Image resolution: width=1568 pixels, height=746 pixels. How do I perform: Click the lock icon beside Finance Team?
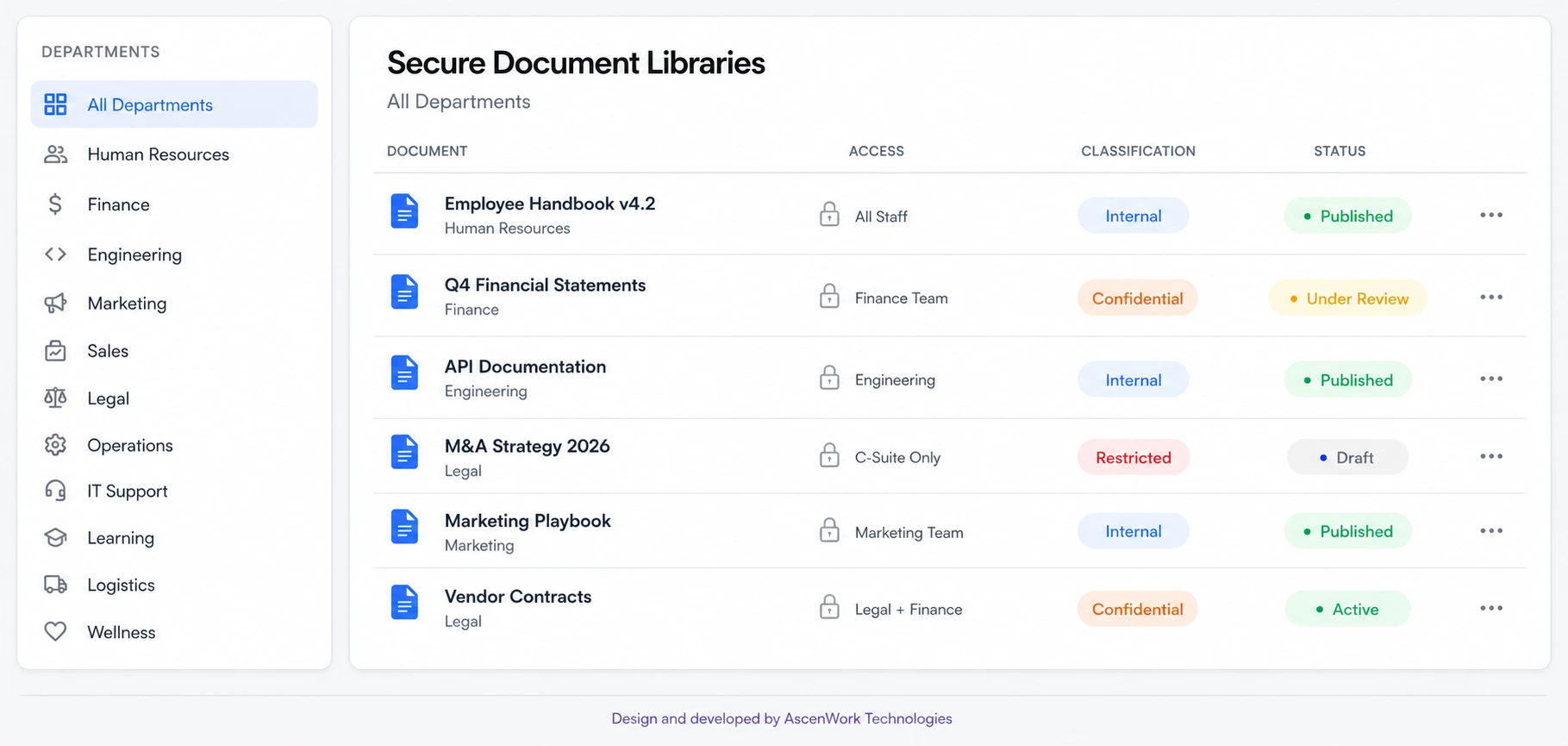pos(829,296)
